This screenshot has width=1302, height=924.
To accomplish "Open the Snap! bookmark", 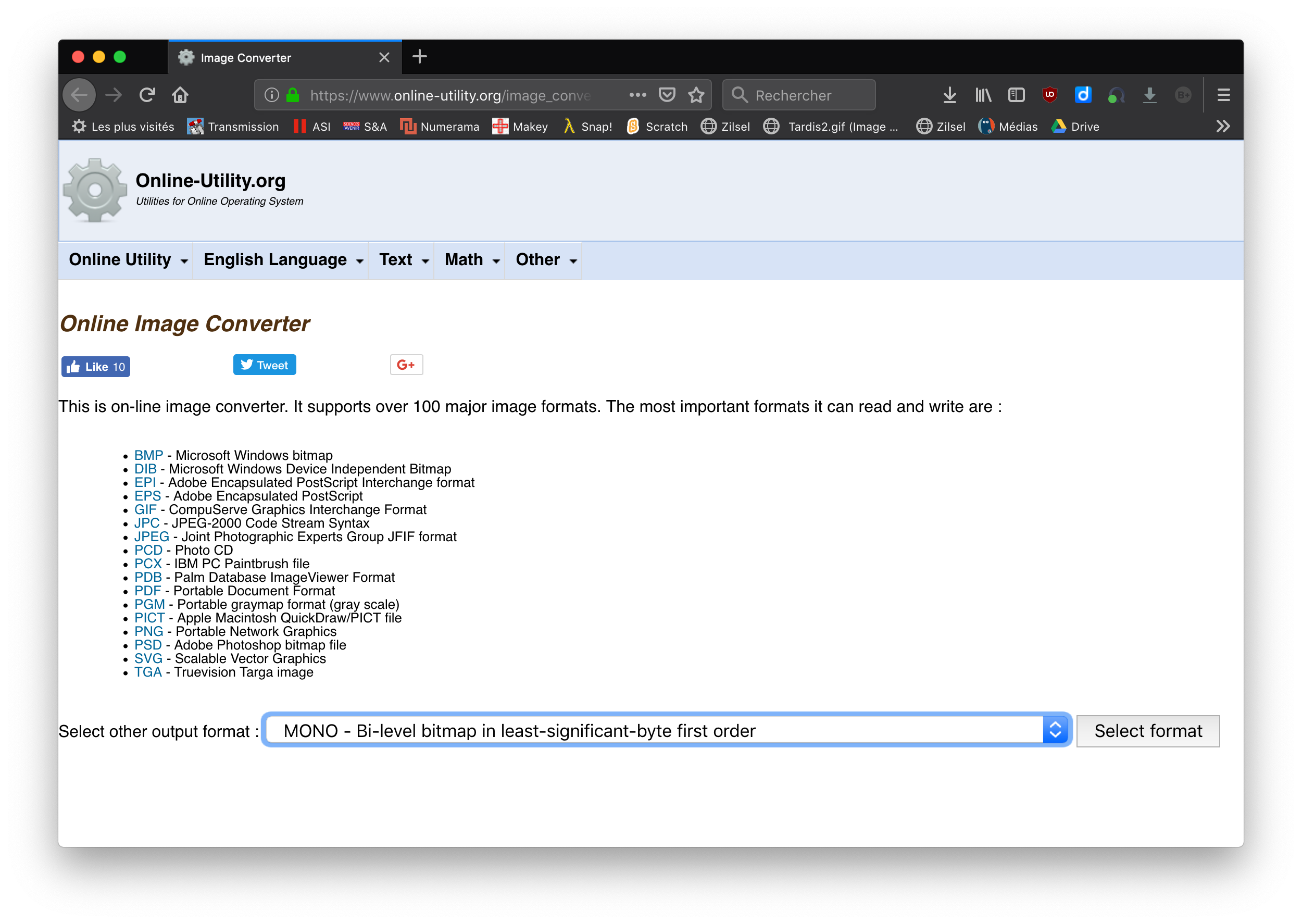I will click(587, 127).
